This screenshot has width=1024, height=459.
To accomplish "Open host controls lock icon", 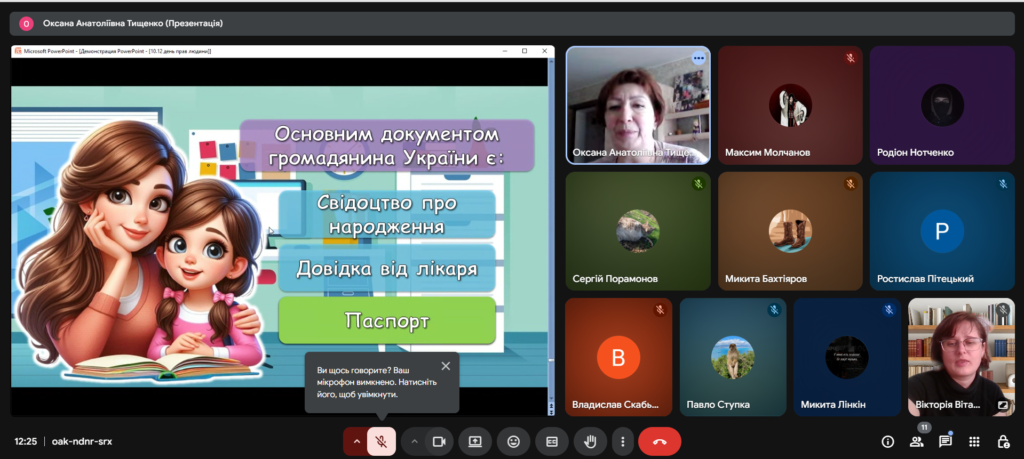I will [1003, 441].
